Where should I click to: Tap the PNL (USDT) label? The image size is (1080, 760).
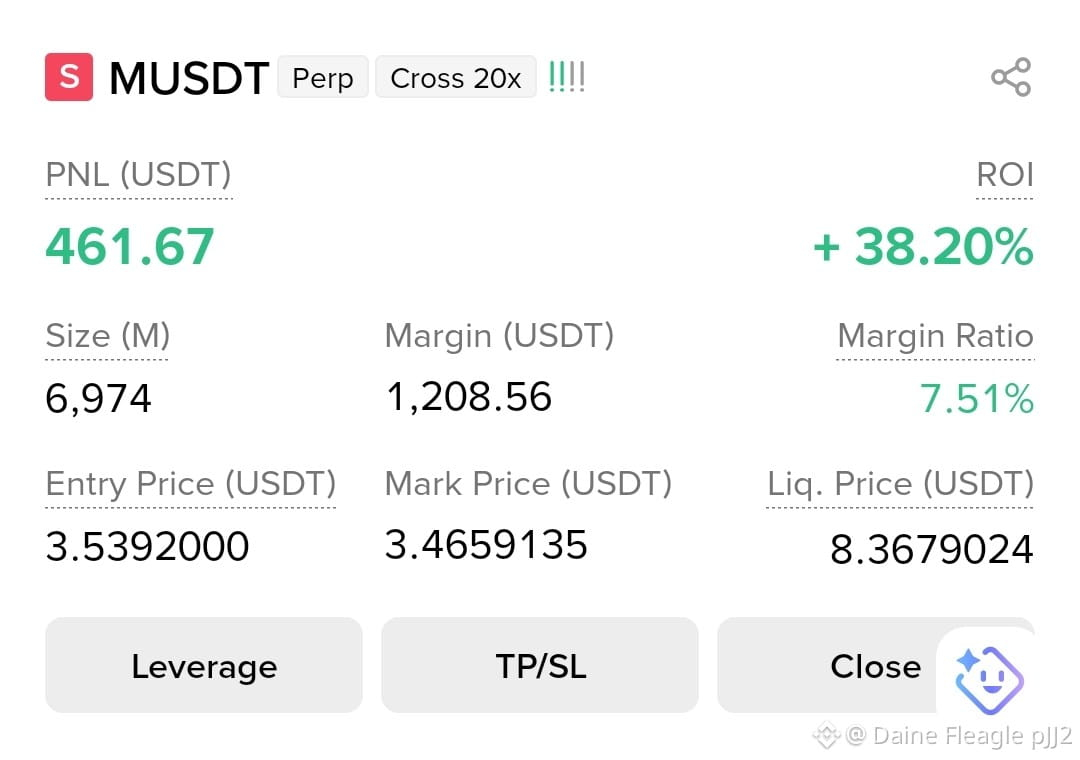tap(138, 175)
